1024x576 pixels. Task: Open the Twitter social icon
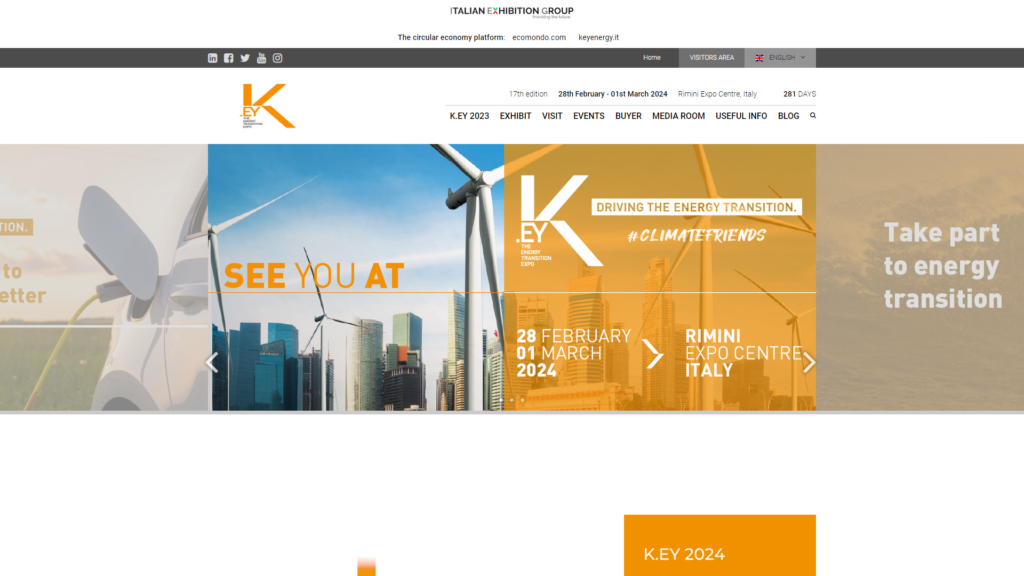(x=245, y=58)
